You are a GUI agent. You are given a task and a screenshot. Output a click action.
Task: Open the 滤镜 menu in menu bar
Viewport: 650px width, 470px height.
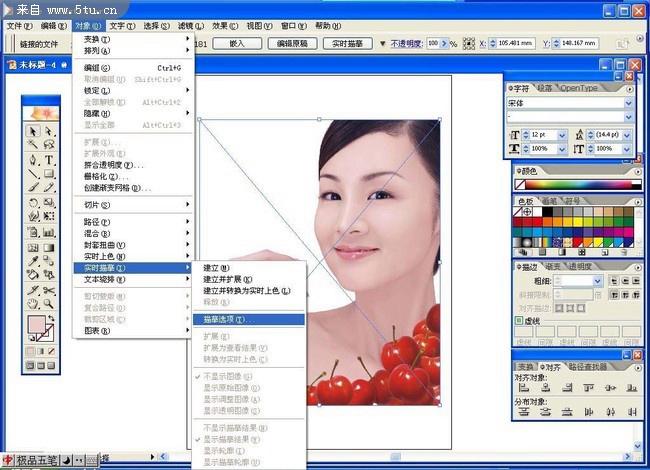pos(186,25)
